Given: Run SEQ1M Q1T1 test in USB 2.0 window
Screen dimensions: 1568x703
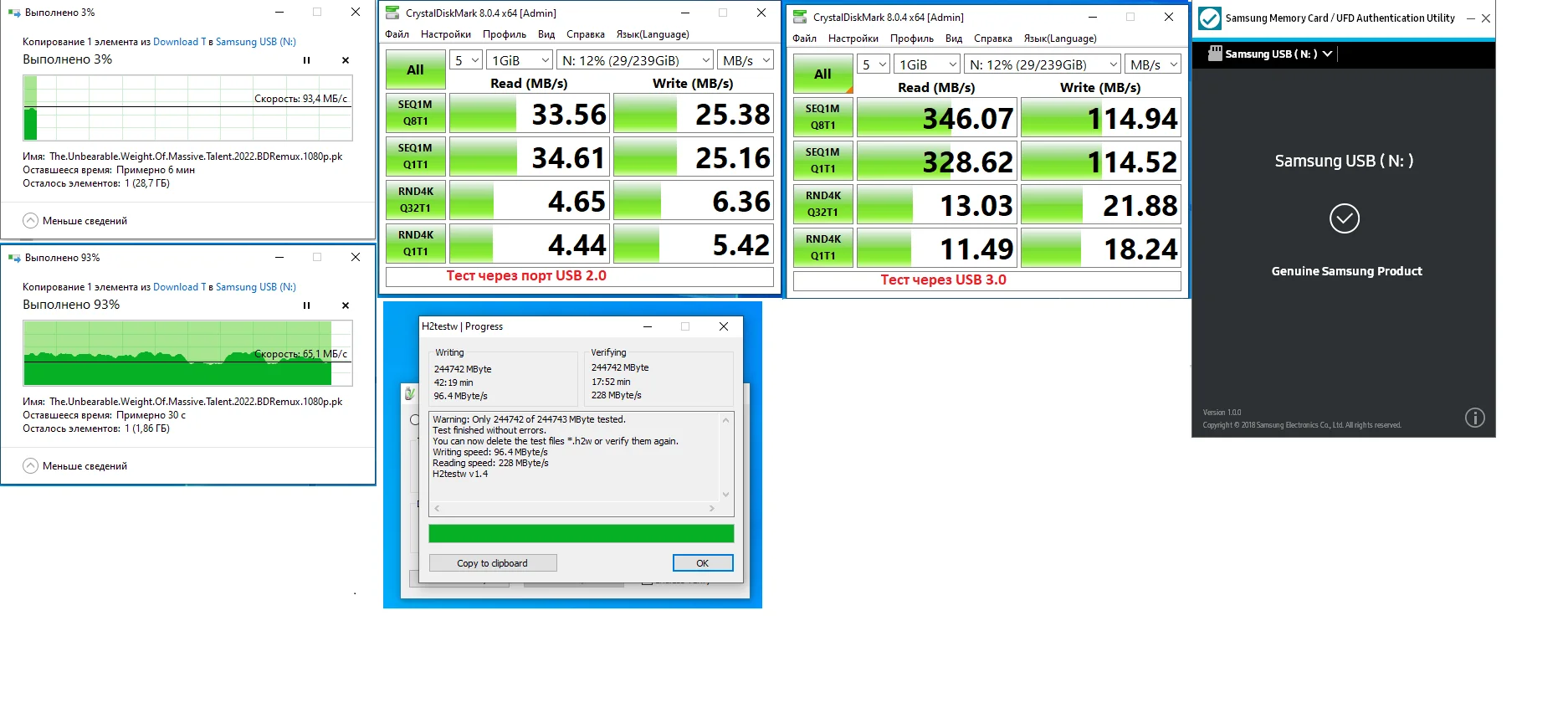Looking at the screenshot, I should coord(416,157).
